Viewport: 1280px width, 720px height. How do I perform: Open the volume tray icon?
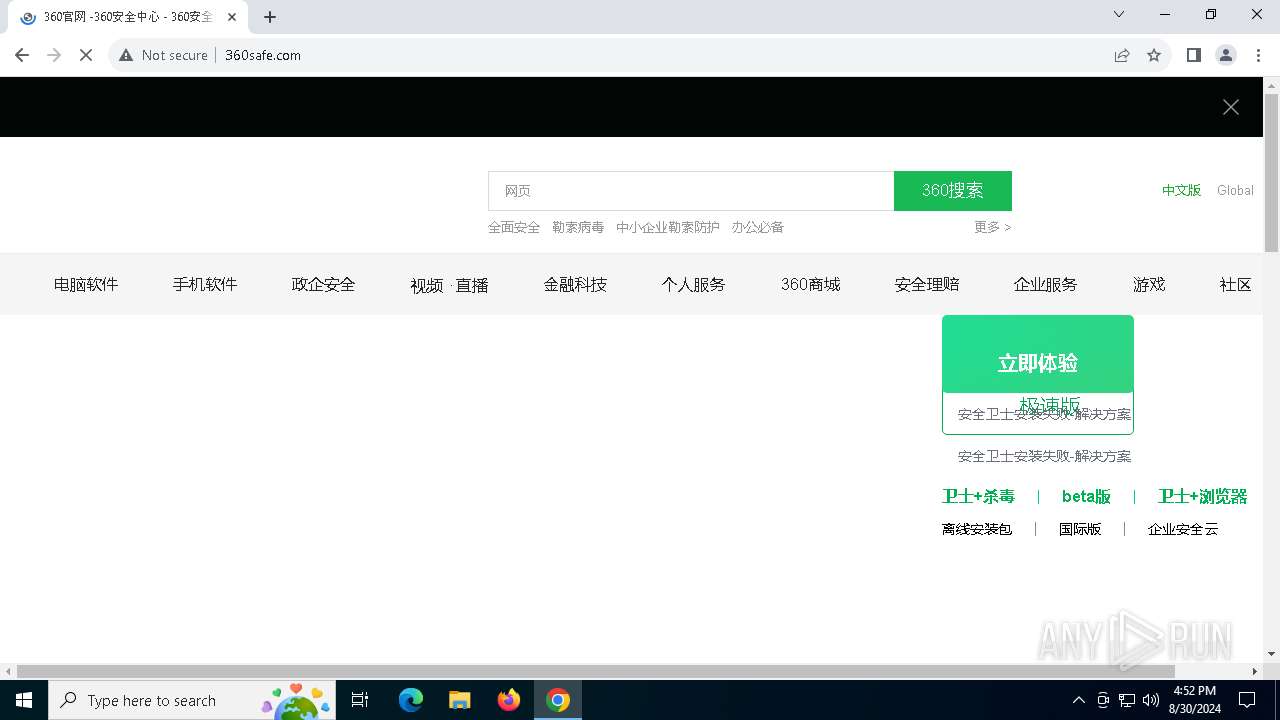tap(1151, 700)
